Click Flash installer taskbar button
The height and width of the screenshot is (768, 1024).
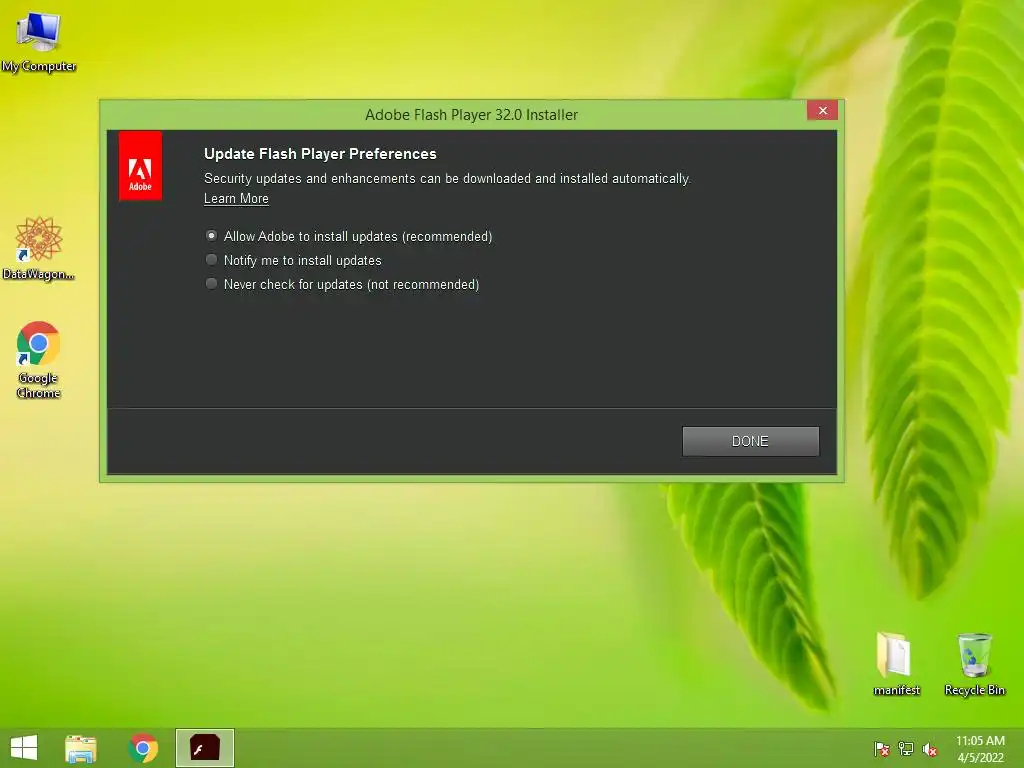coord(204,748)
